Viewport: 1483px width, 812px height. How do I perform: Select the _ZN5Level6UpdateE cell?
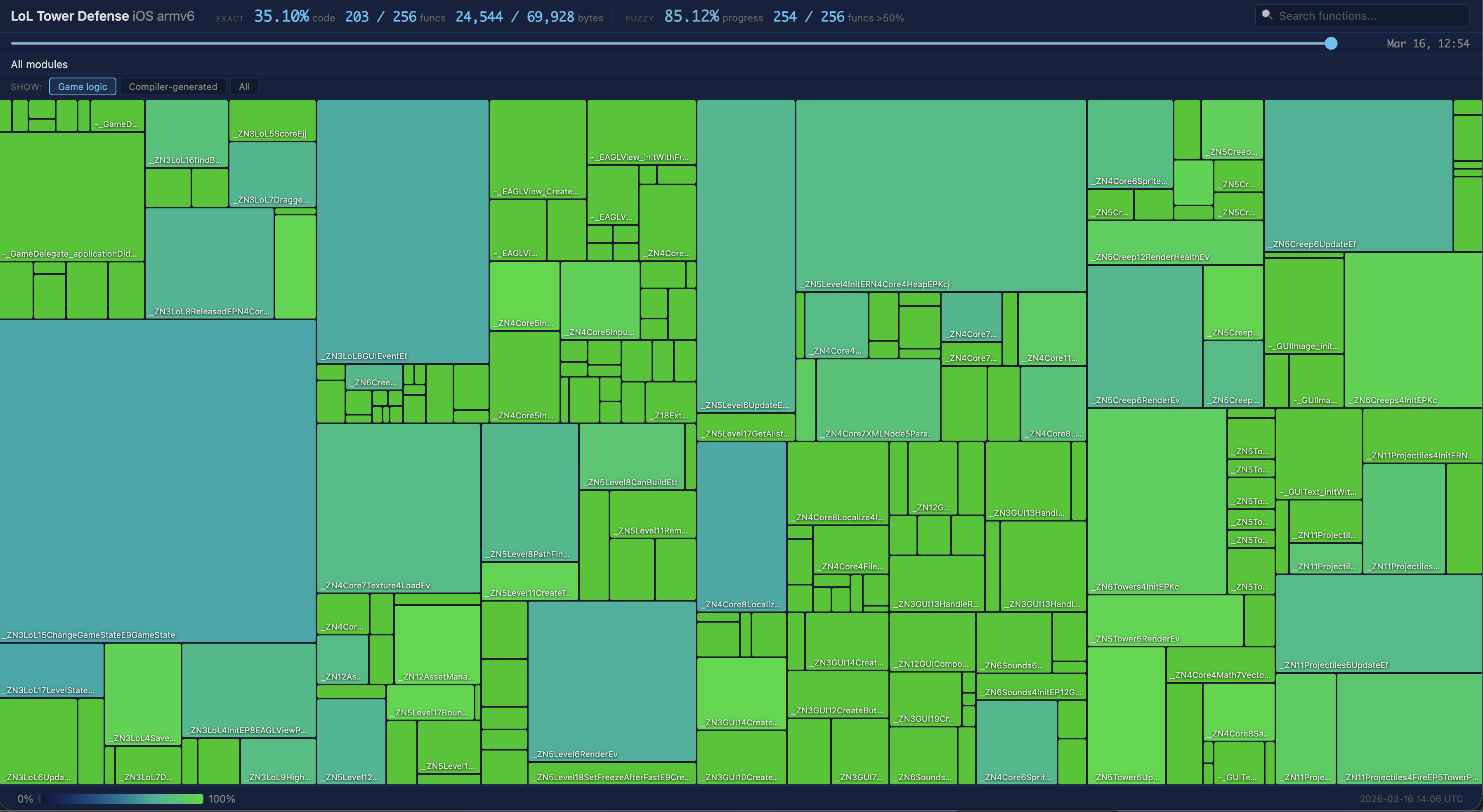(746, 255)
